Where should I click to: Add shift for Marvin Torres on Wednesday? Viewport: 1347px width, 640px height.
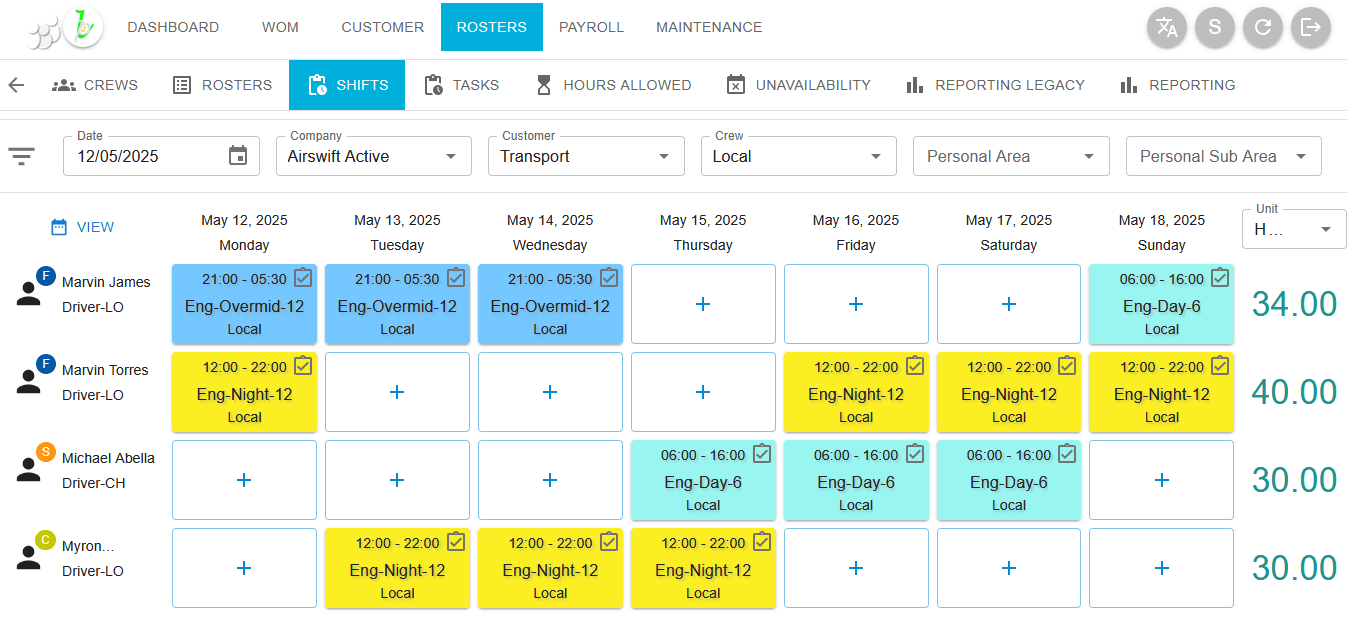(550, 392)
